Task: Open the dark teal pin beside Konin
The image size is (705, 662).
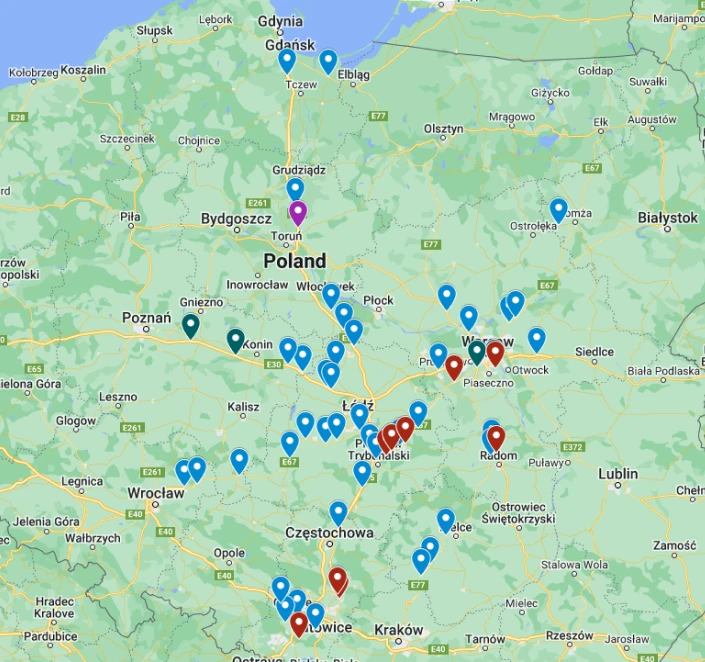Action: pos(235,341)
